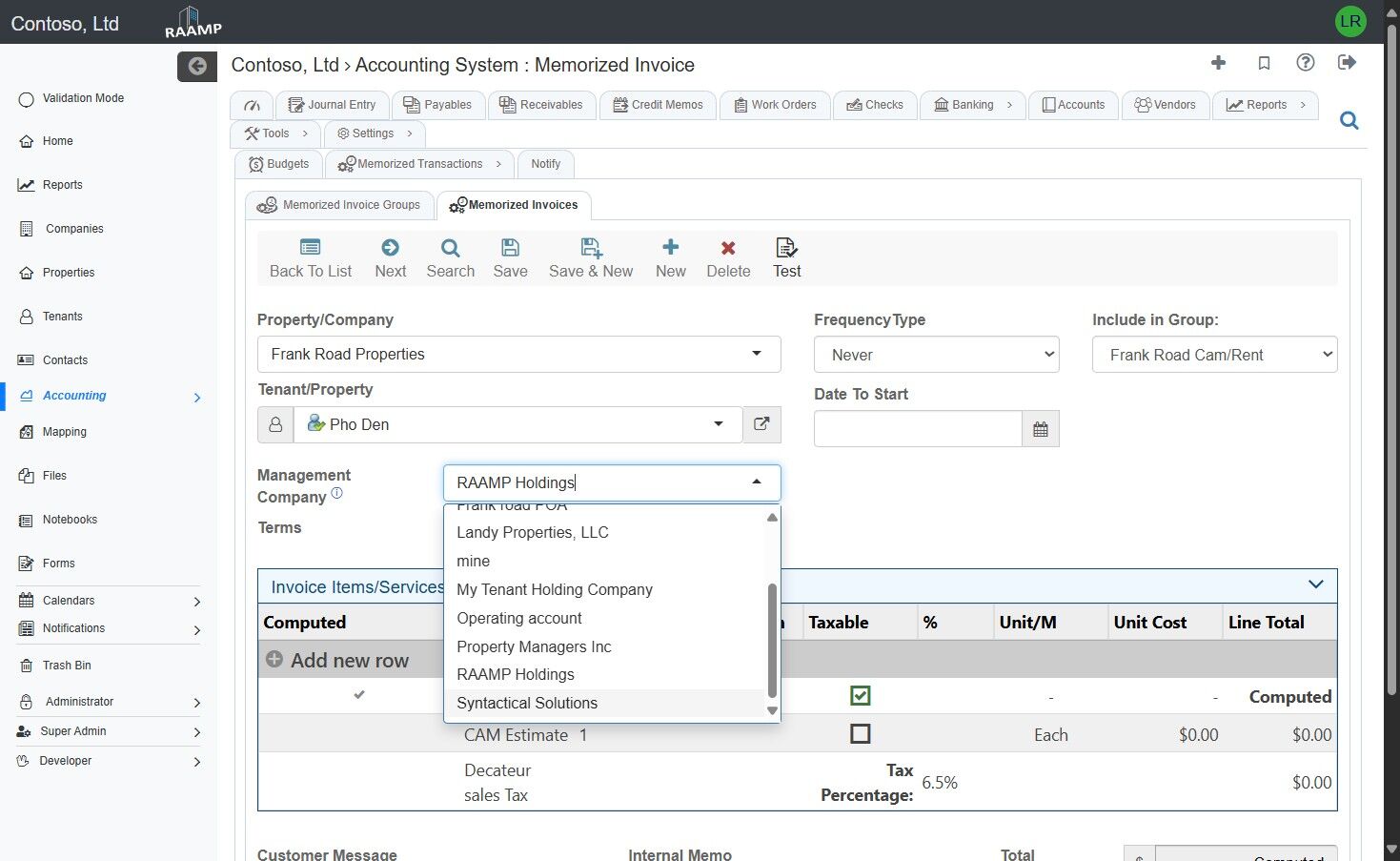Click the blue search magnifier icon
Viewport: 1400px width, 861px height.
click(x=1349, y=121)
